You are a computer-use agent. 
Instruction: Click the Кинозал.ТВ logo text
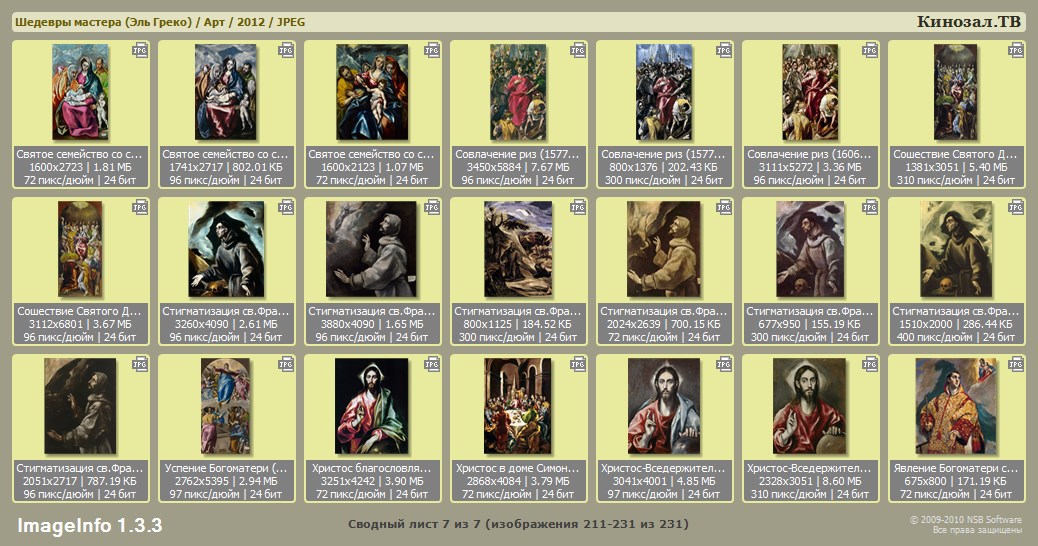968,22
